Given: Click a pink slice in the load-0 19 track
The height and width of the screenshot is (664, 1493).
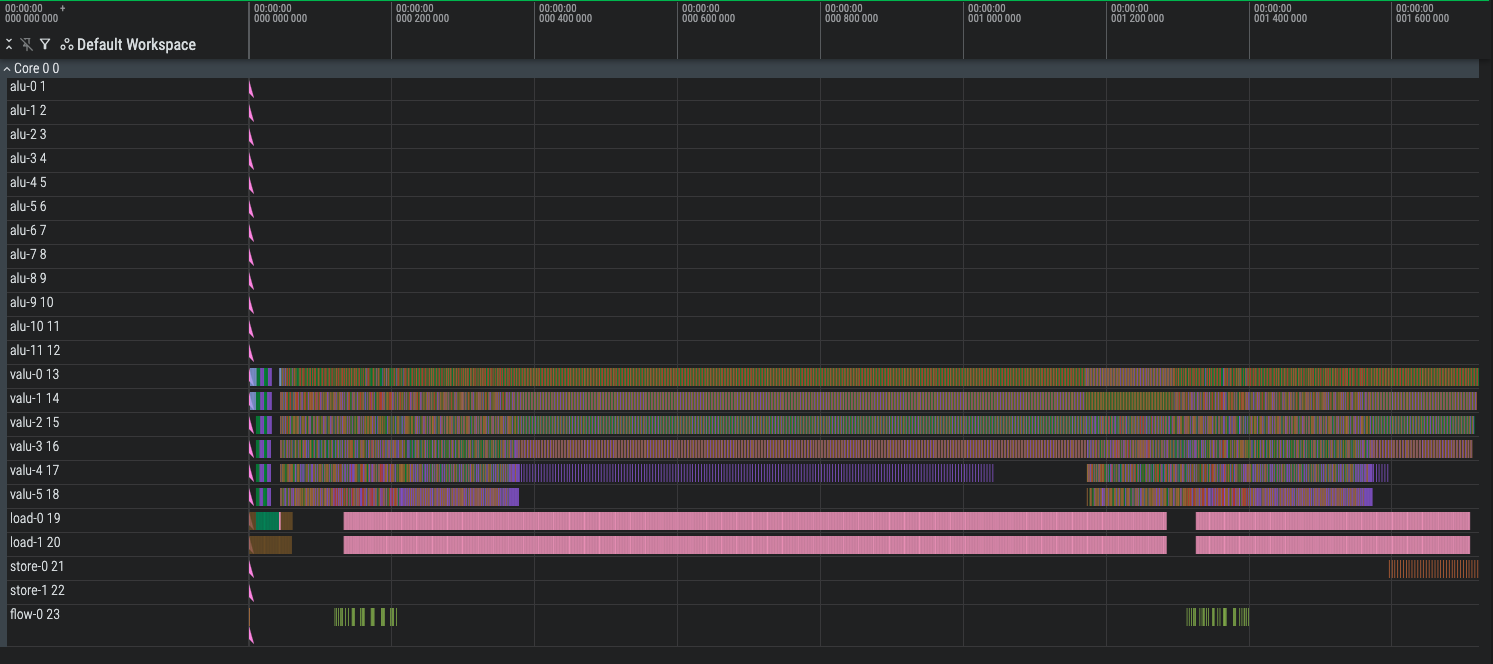Looking at the screenshot, I should pos(700,520).
